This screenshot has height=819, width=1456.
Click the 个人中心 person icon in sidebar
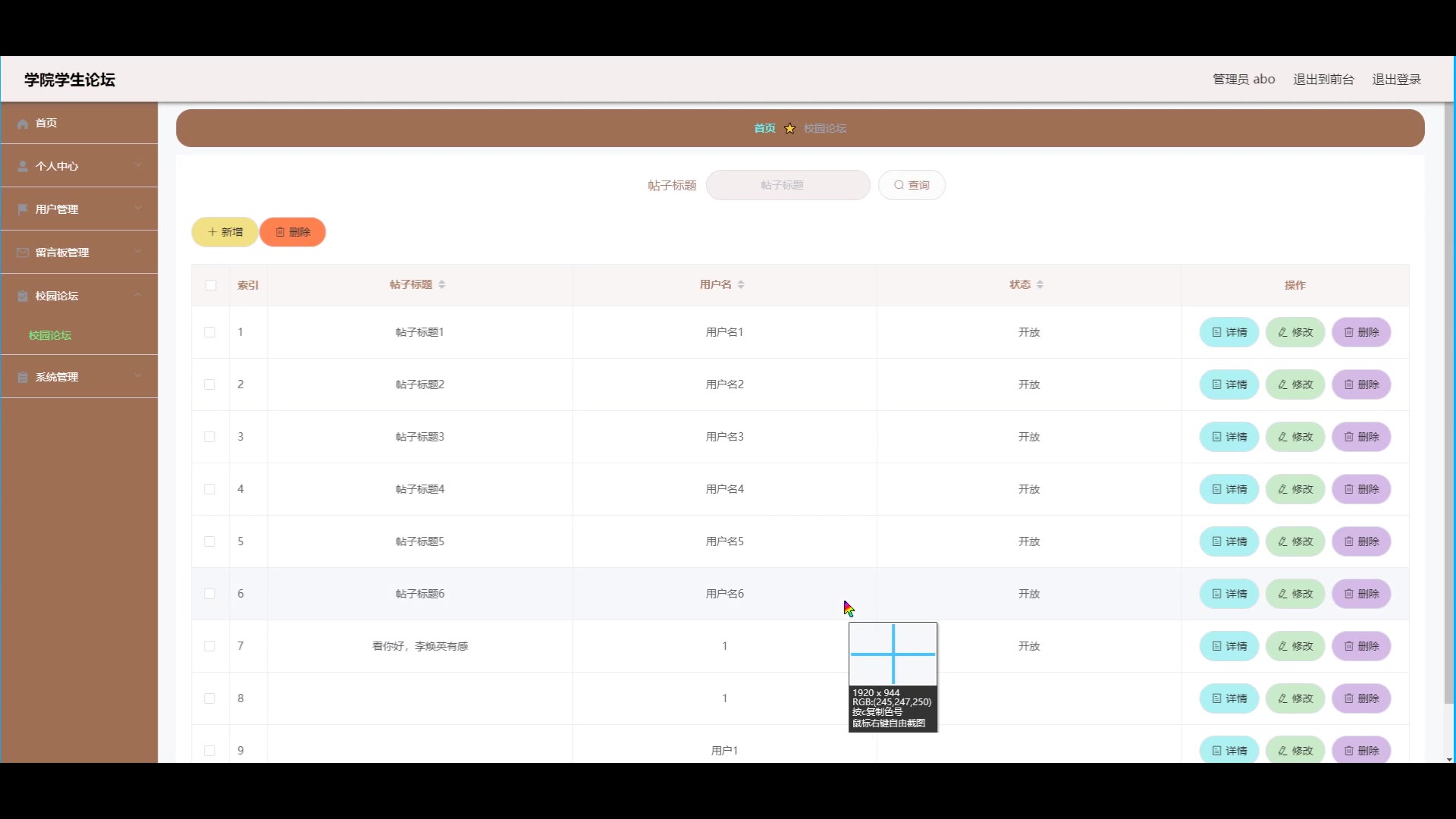(x=23, y=166)
